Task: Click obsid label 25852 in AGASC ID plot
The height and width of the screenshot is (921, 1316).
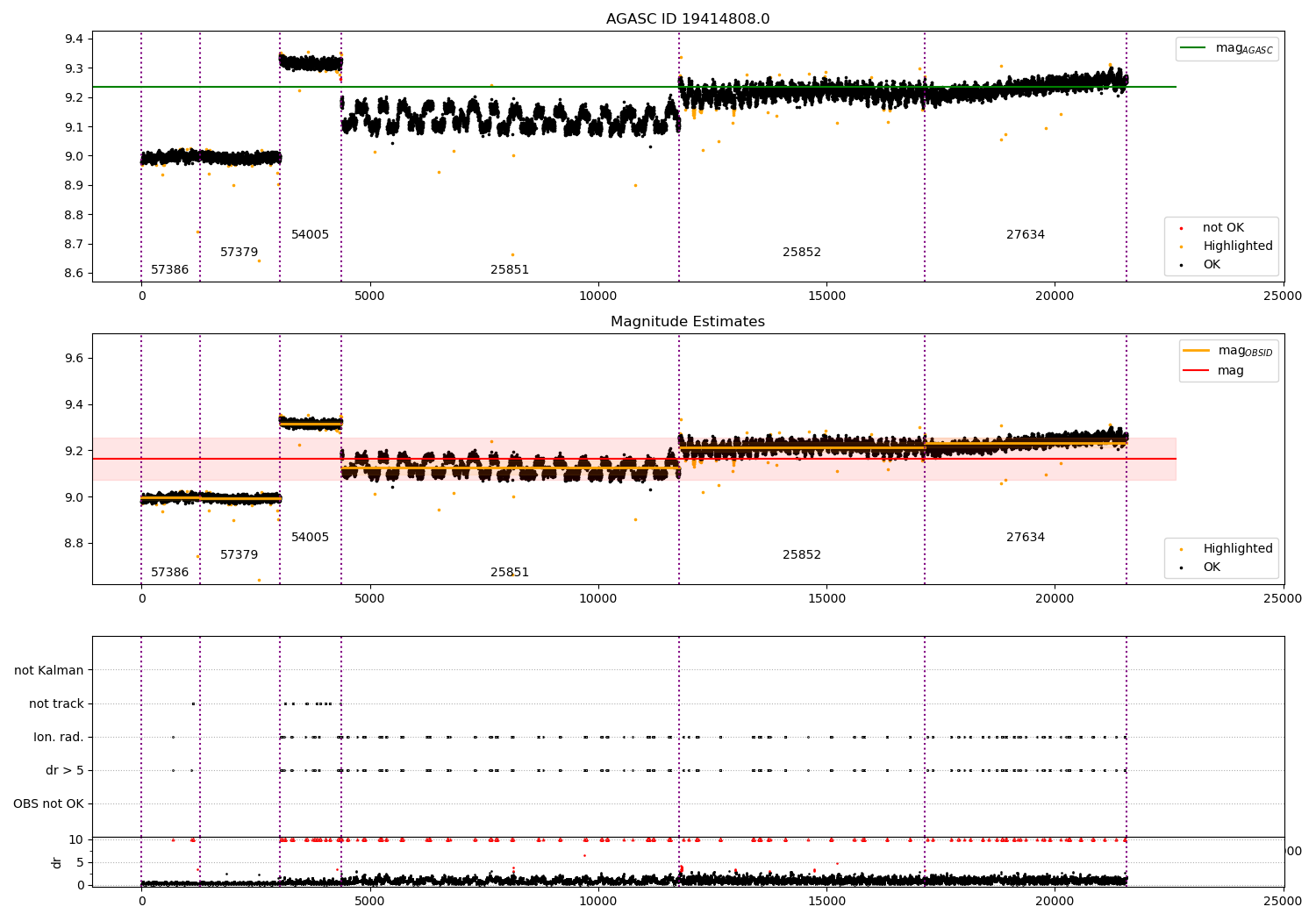Action: point(802,253)
